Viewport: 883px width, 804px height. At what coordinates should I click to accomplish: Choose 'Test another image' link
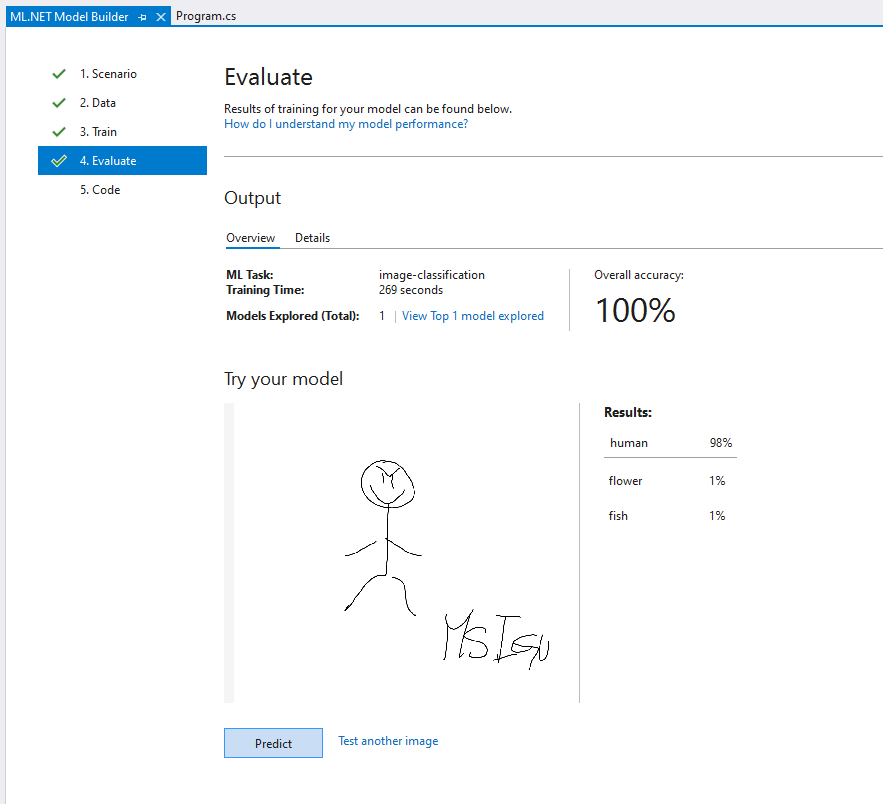coord(388,741)
